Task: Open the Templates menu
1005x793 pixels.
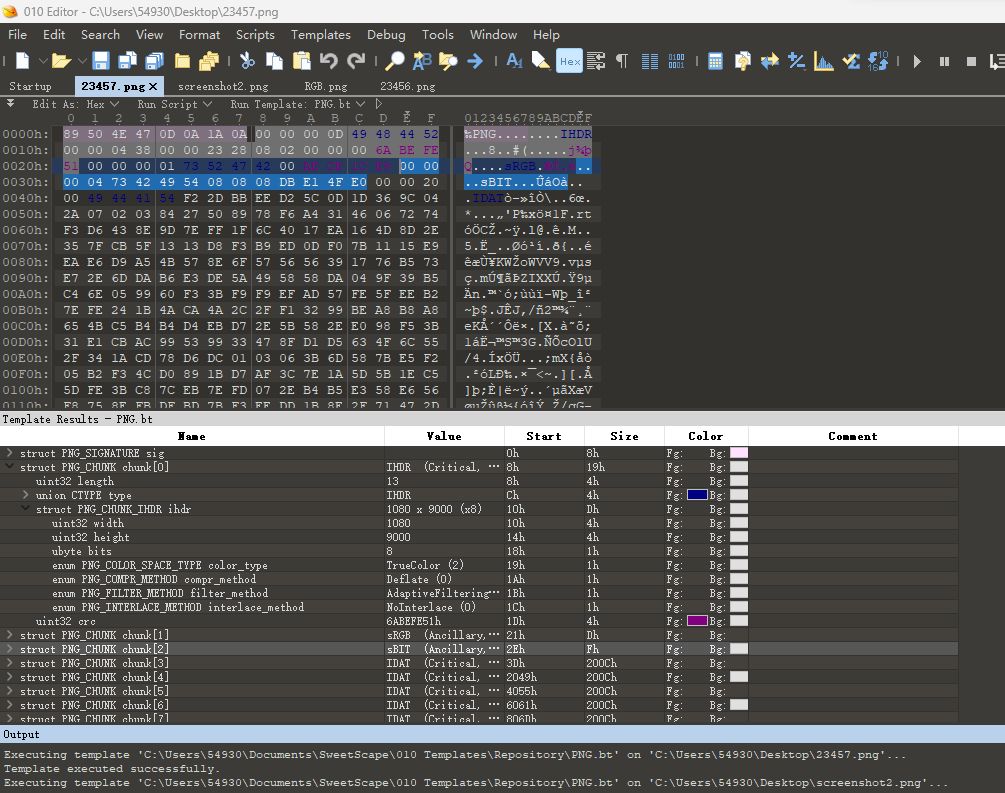Action: pos(320,34)
